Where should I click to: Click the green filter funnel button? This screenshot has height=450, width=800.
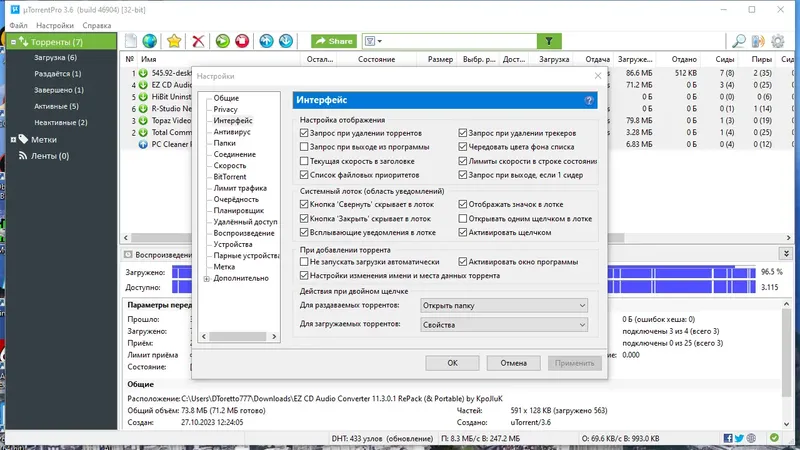tap(549, 41)
